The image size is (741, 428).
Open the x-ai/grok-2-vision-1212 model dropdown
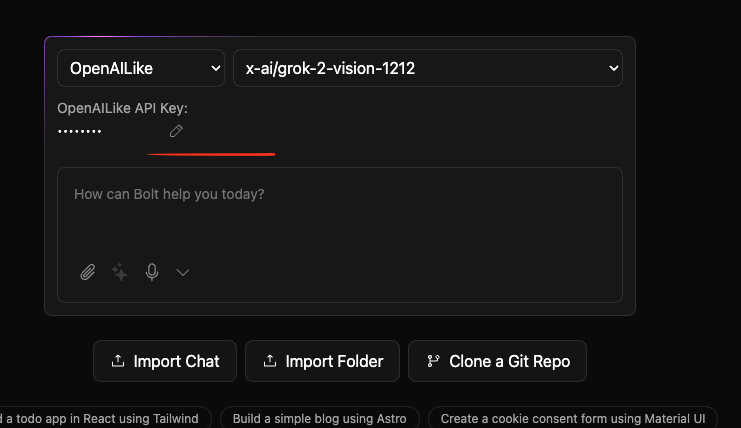[428, 68]
